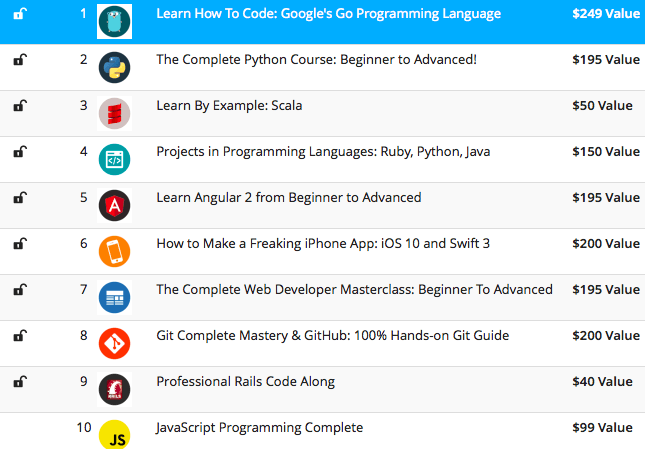Click the $200 Value for iPhone course
The height and width of the screenshot is (449, 645).
tap(605, 244)
